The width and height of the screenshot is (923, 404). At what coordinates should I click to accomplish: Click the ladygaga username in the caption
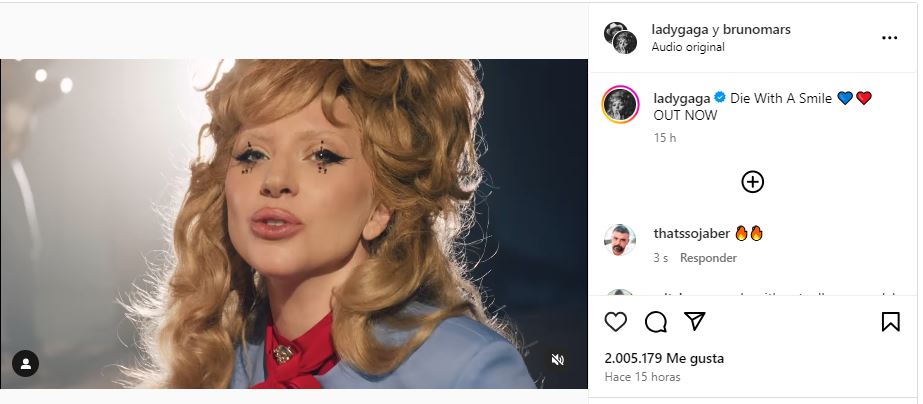click(x=681, y=98)
